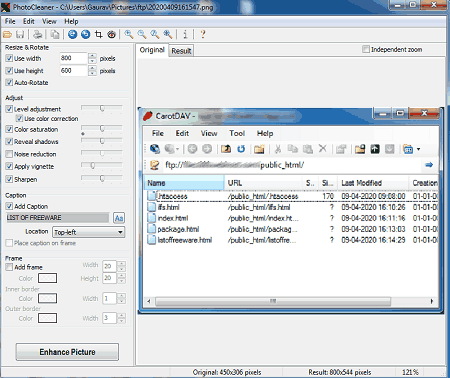Select the Crop tool
The image size is (450, 378).
(x=99, y=34)
